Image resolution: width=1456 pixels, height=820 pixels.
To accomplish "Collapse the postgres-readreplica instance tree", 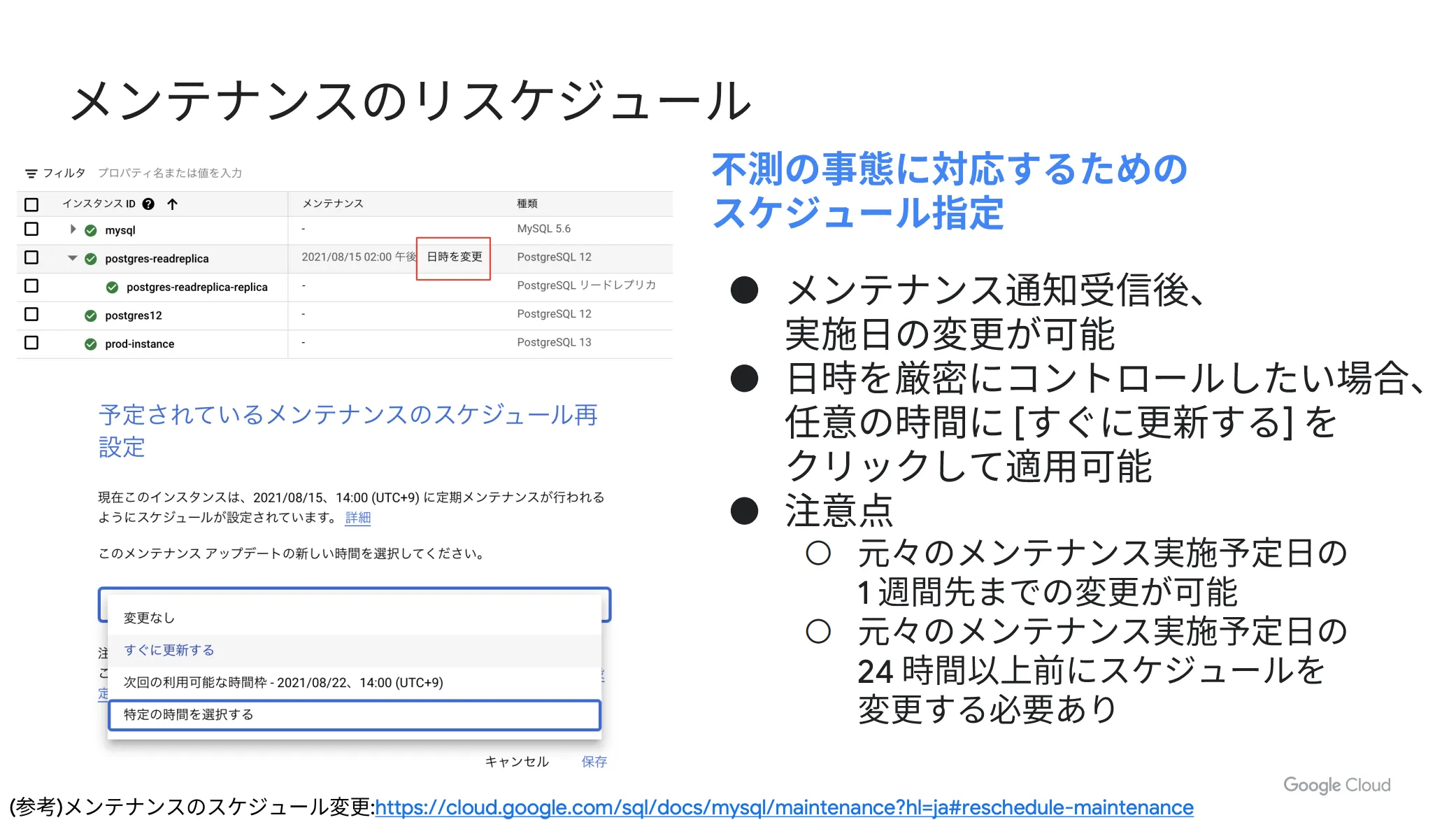I will coord(73,258).
